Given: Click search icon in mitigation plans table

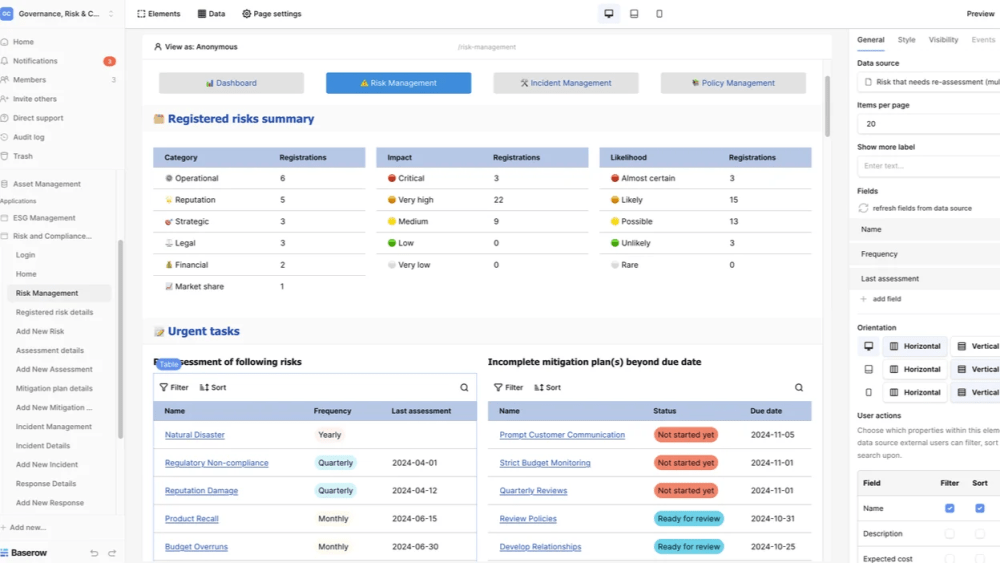Looking at the screenshot, I should pyautogui.click(x=798, y=388).
